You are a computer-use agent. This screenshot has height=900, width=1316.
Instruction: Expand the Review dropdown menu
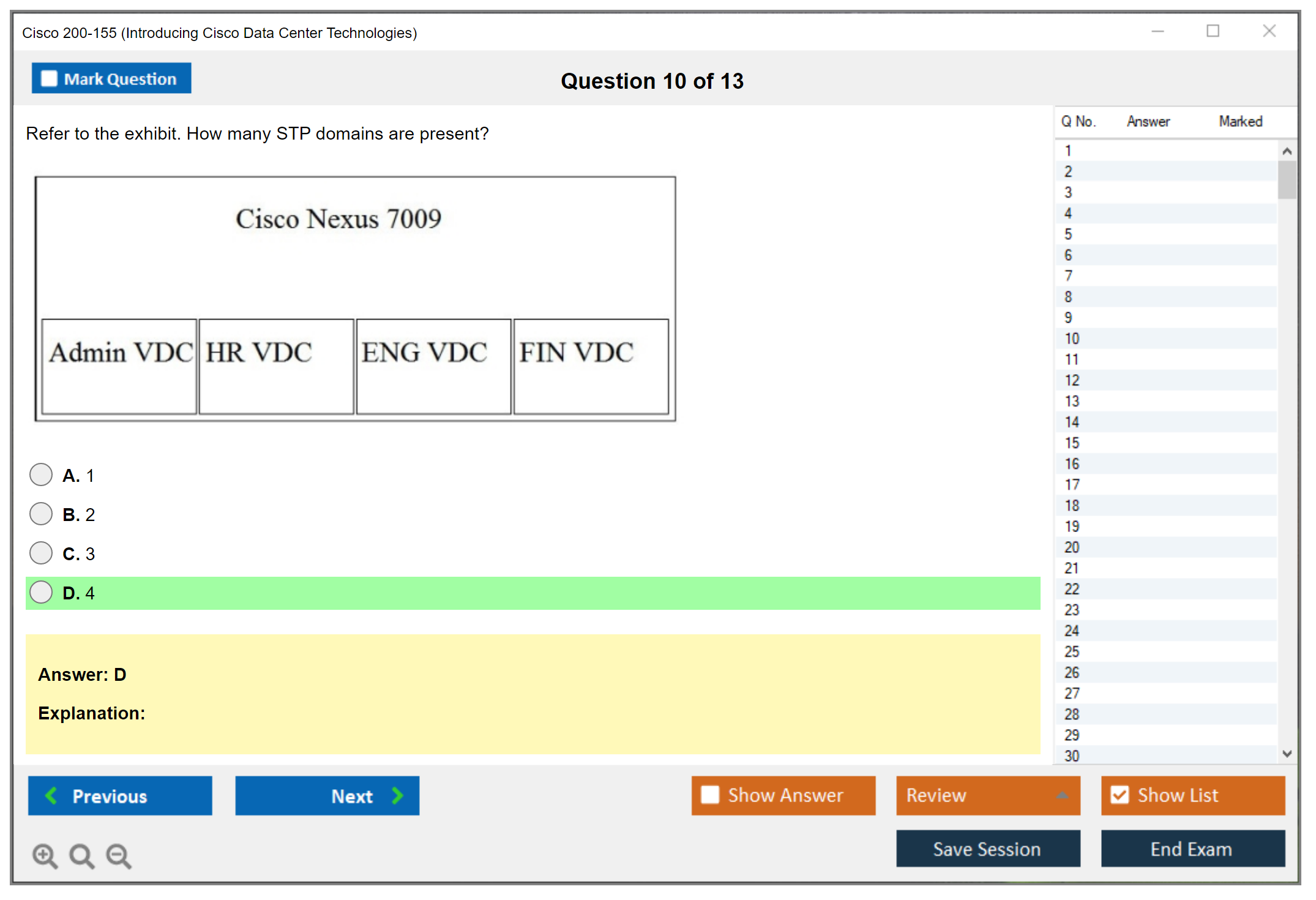(1062, 795)
